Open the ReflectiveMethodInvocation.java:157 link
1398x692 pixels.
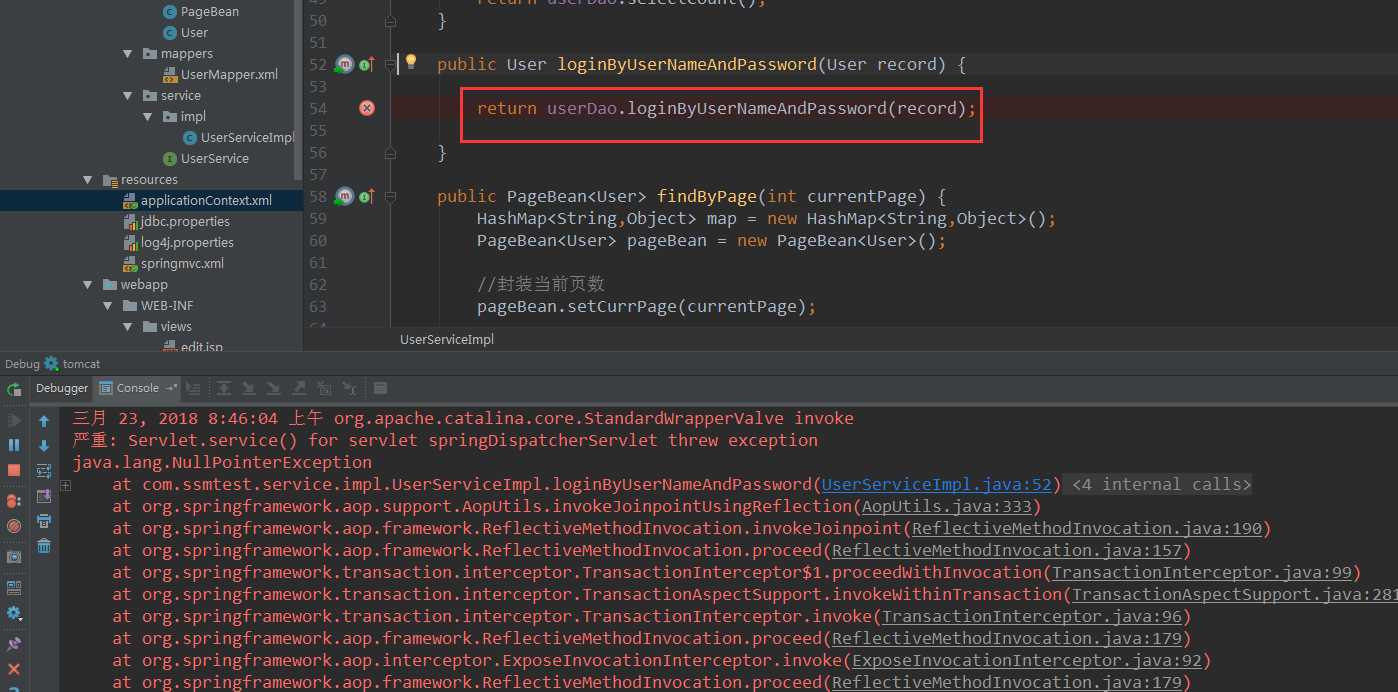(1006, 550)
